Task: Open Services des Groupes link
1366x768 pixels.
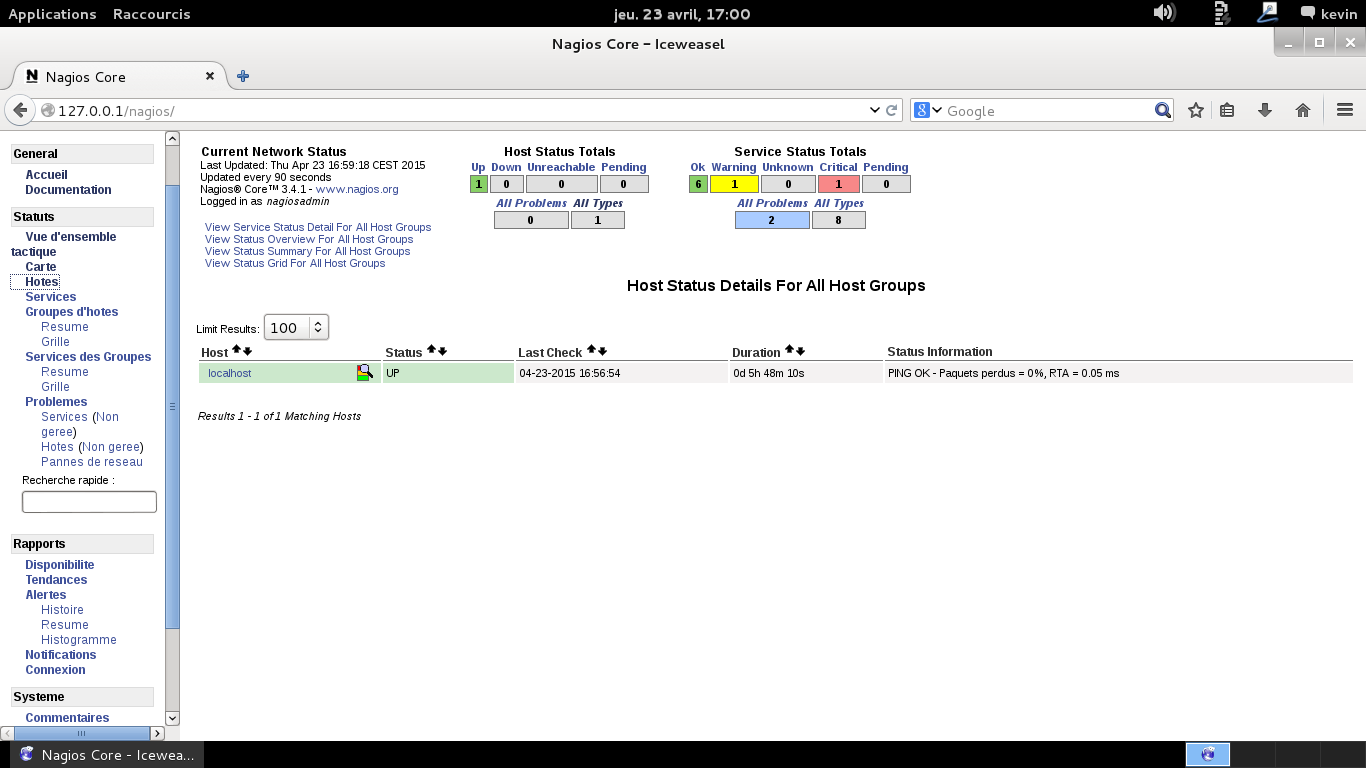Action: pos(88,357)
